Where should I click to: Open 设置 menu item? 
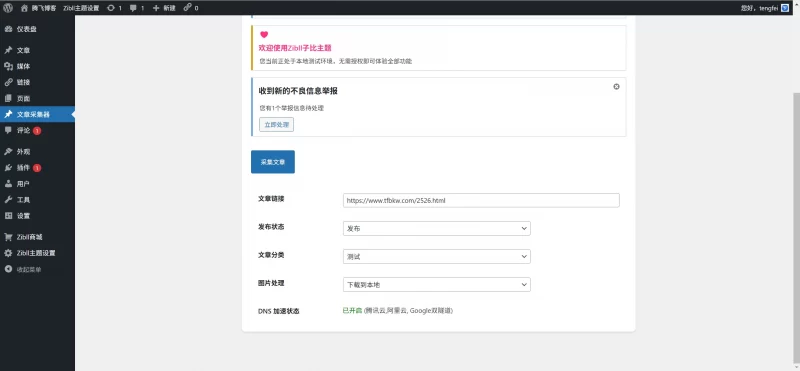coord(37,216)
